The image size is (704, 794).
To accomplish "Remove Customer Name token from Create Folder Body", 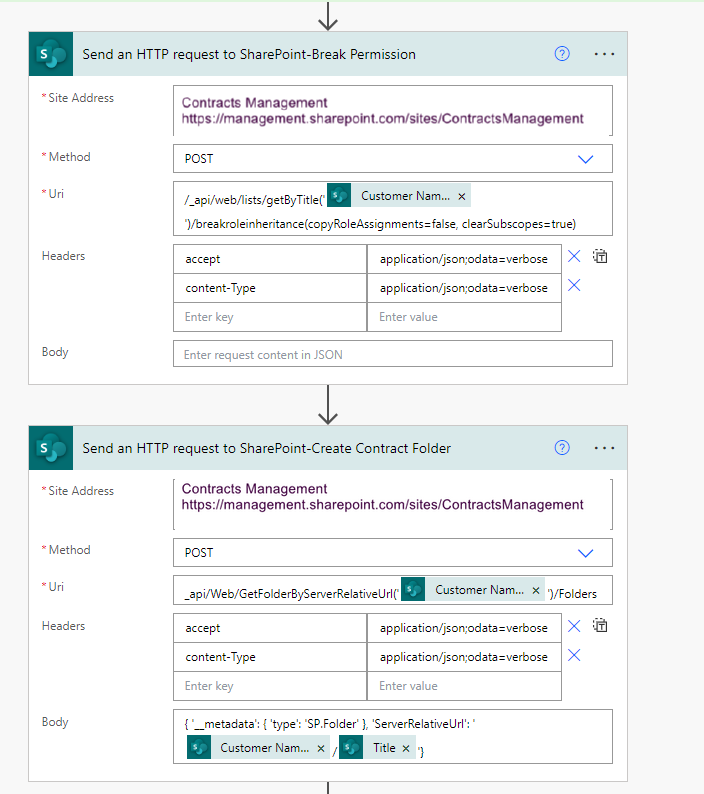I will coord(321,748).
